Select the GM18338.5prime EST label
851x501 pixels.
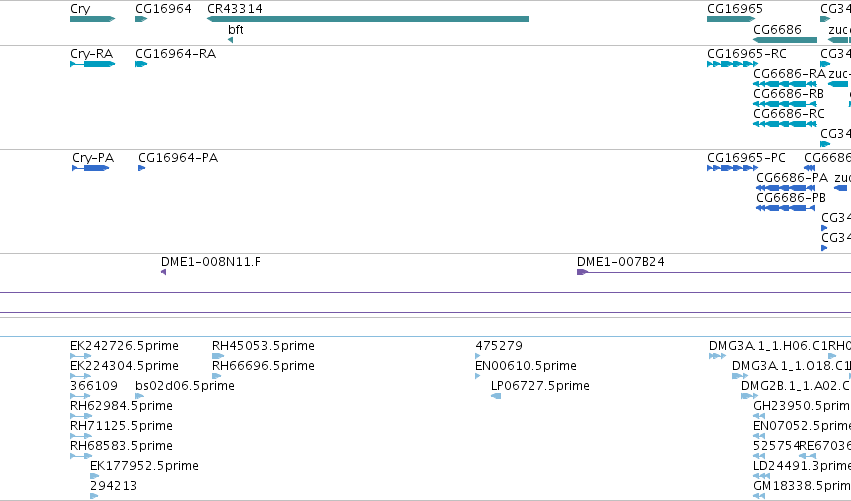point(802,486)
